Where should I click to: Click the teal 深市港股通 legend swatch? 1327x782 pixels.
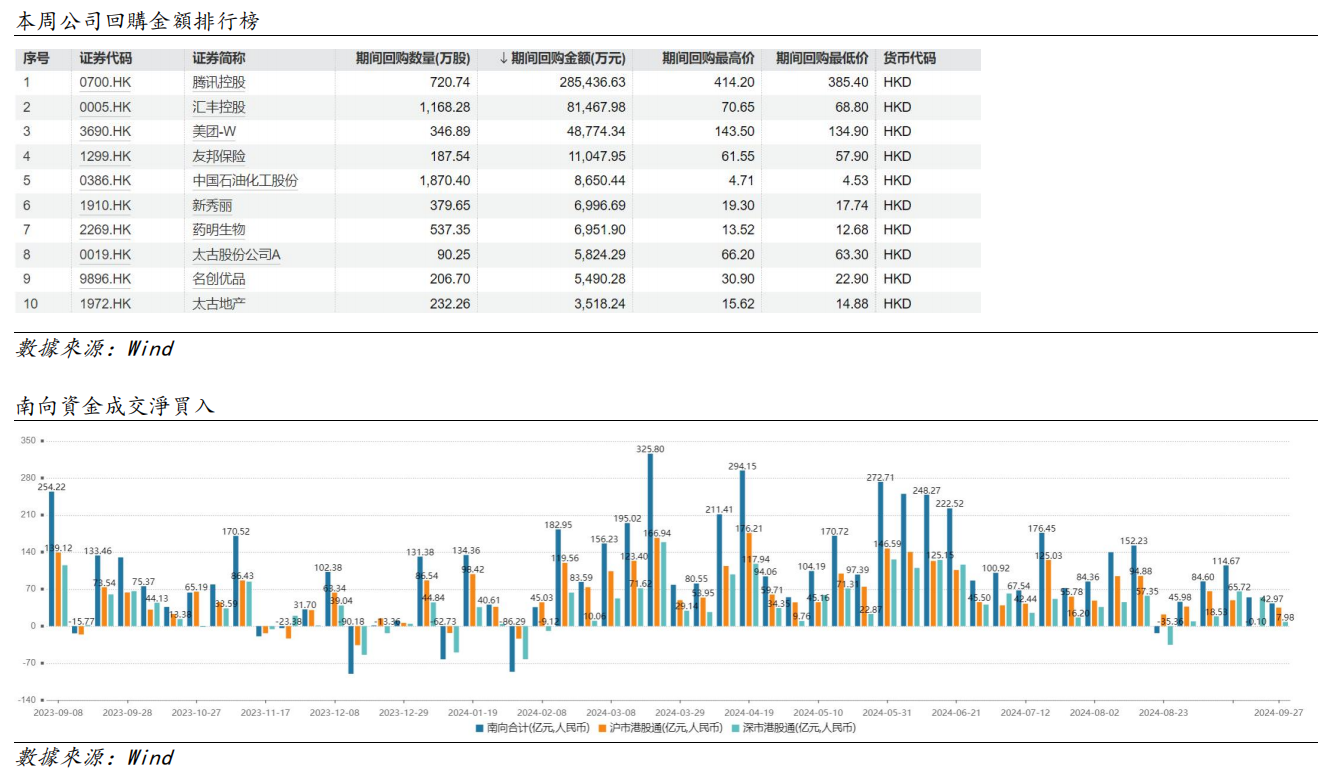click(735, 728)
